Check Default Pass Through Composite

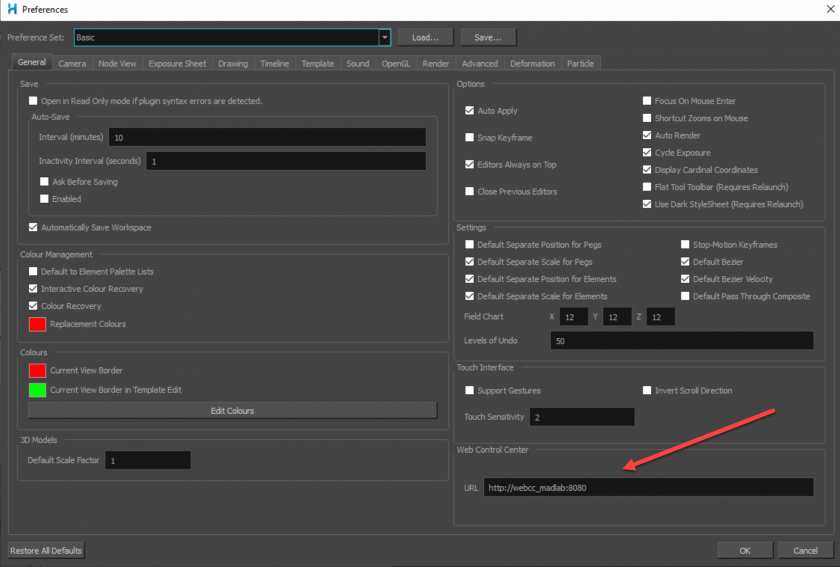click(685, 296)
